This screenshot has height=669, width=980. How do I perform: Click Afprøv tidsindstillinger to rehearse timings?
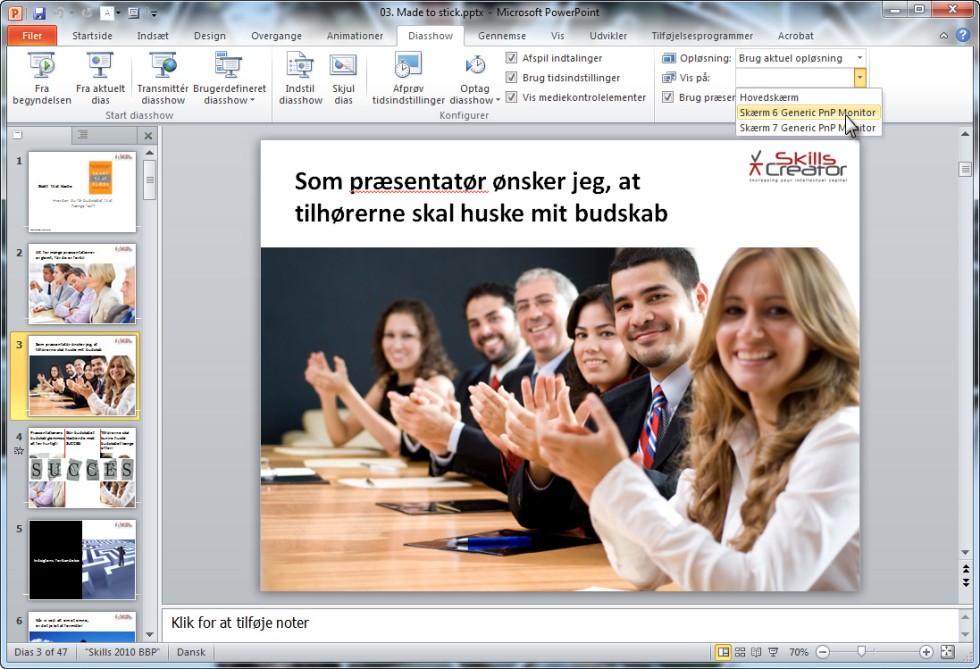pos(407,78)
